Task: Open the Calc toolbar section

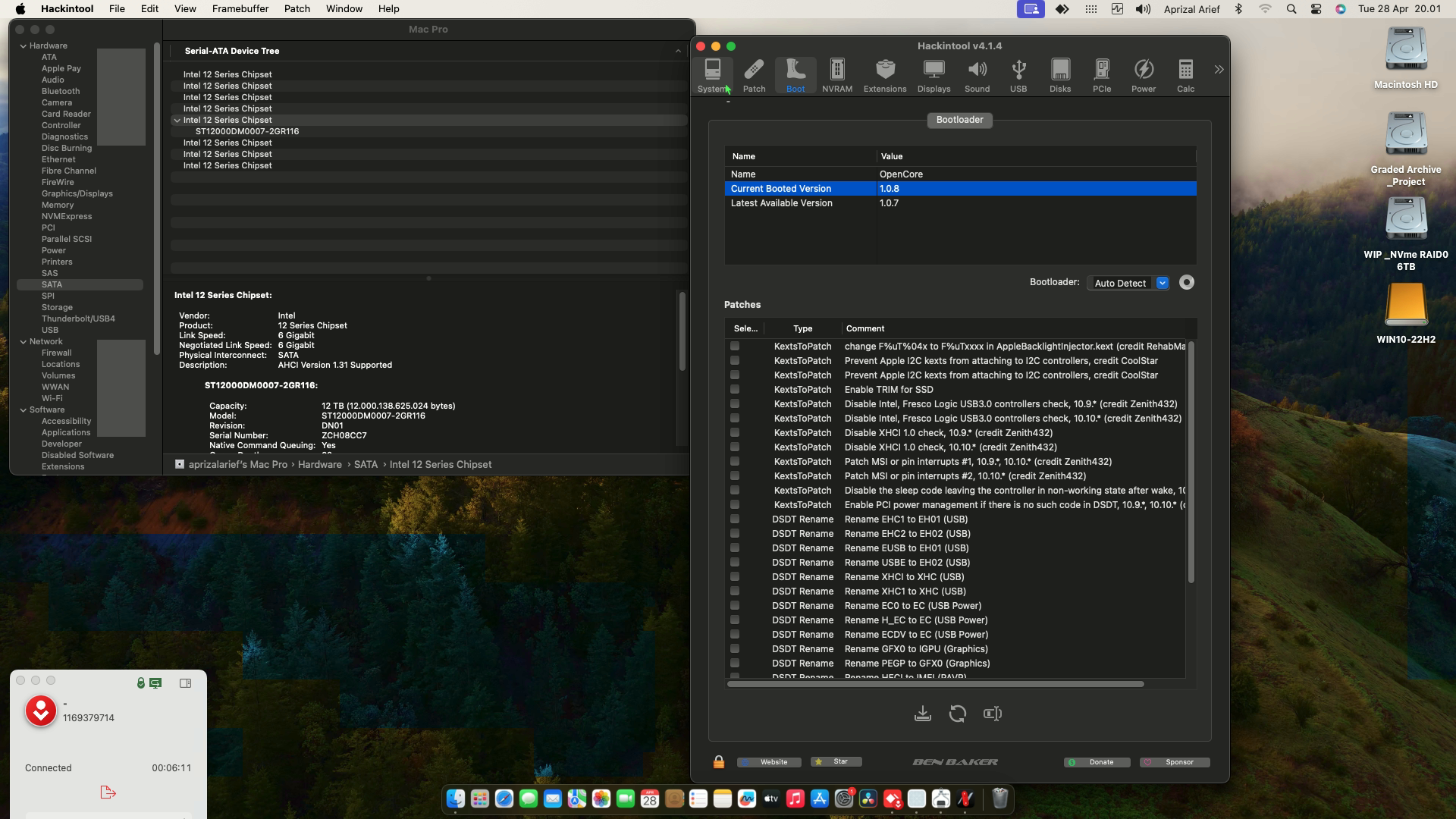Action: (1185, 76)
